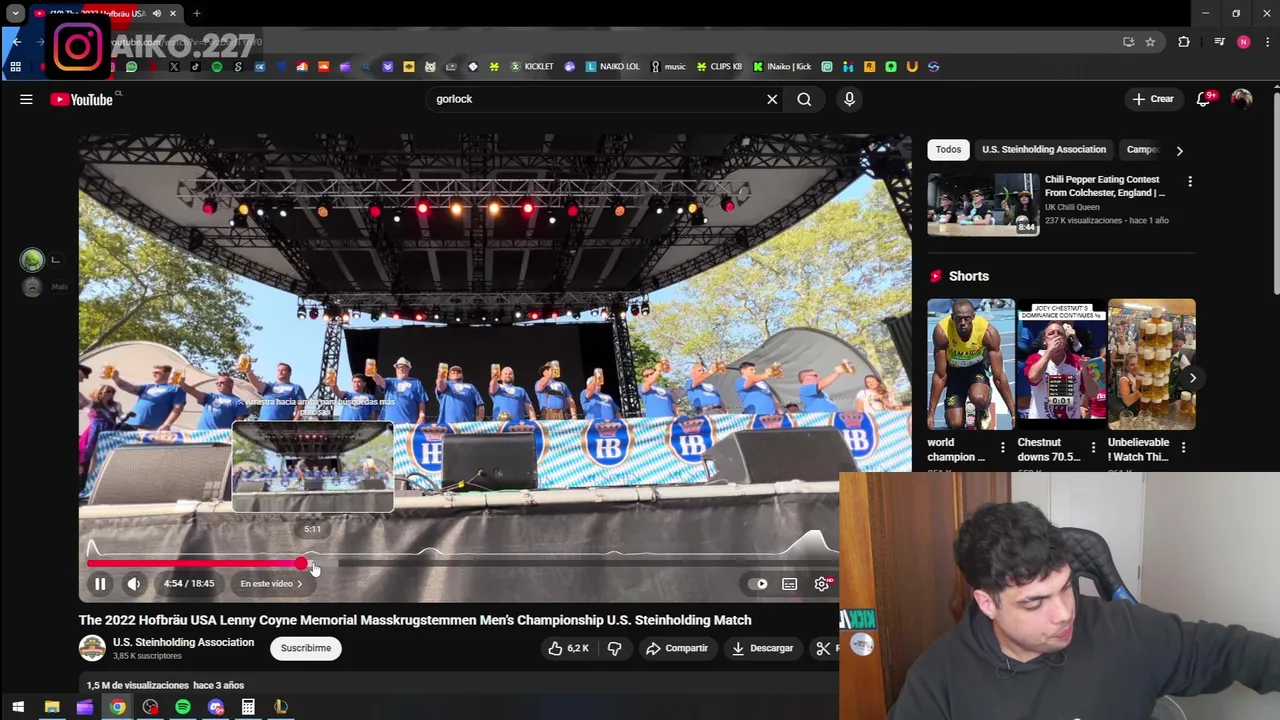Image resolution: width=1280 pixels, height=720 pixels.
Task: Click the clip scissors button
Action: pos(824,648)
